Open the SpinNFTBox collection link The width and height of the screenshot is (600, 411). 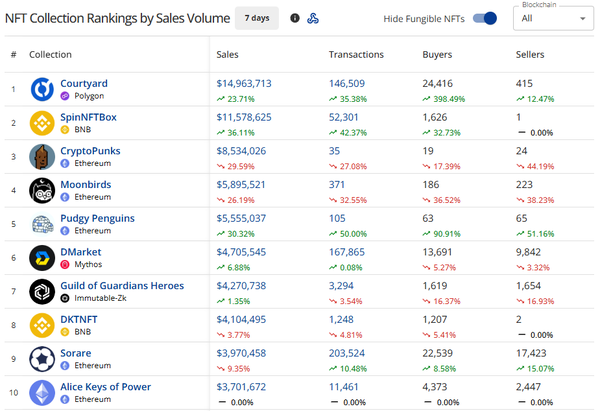[88, 117]
